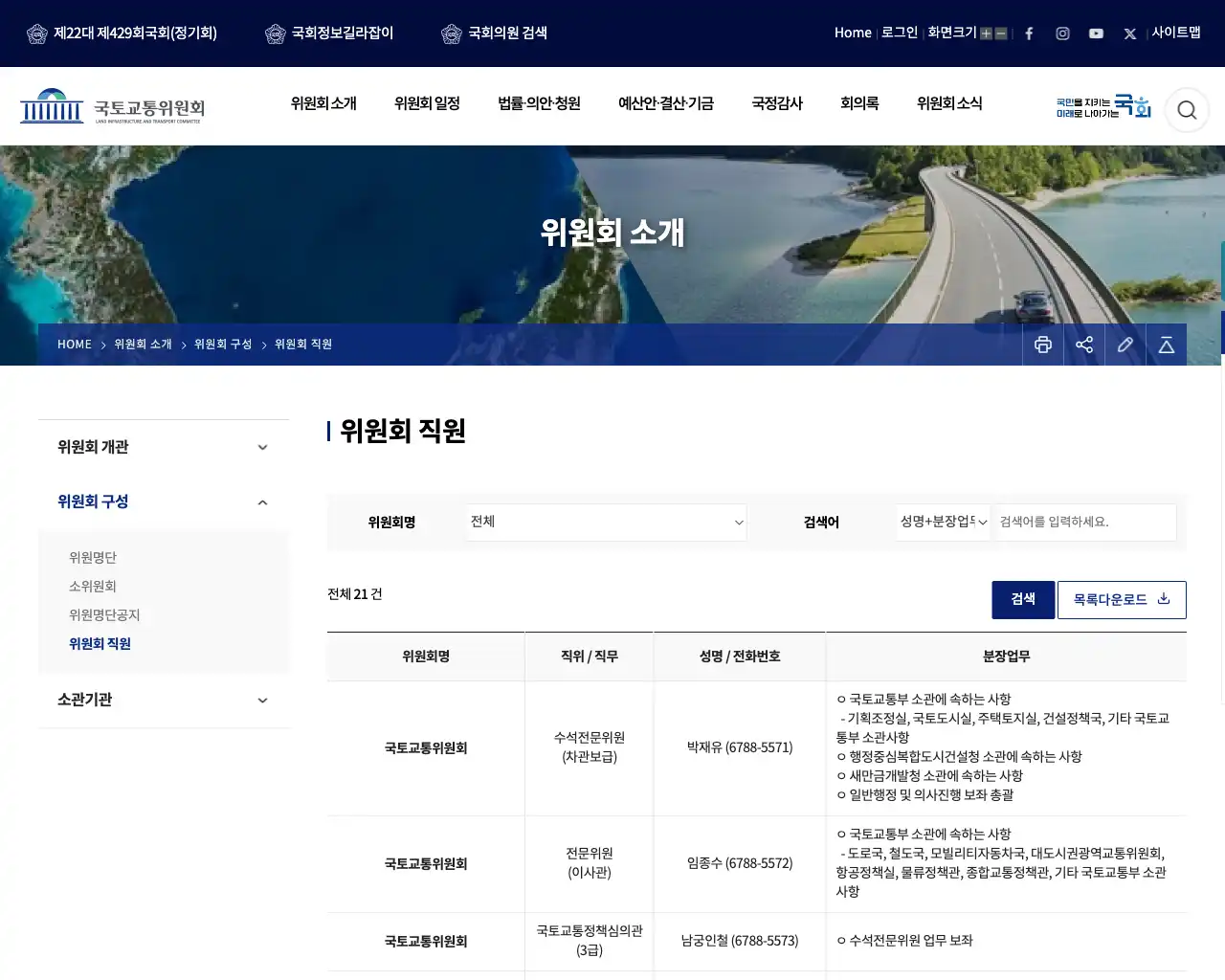The height and width of the screenshot is (980, 1225).
Task: Open the Facebook page icon
Action: click(1029, 33)
